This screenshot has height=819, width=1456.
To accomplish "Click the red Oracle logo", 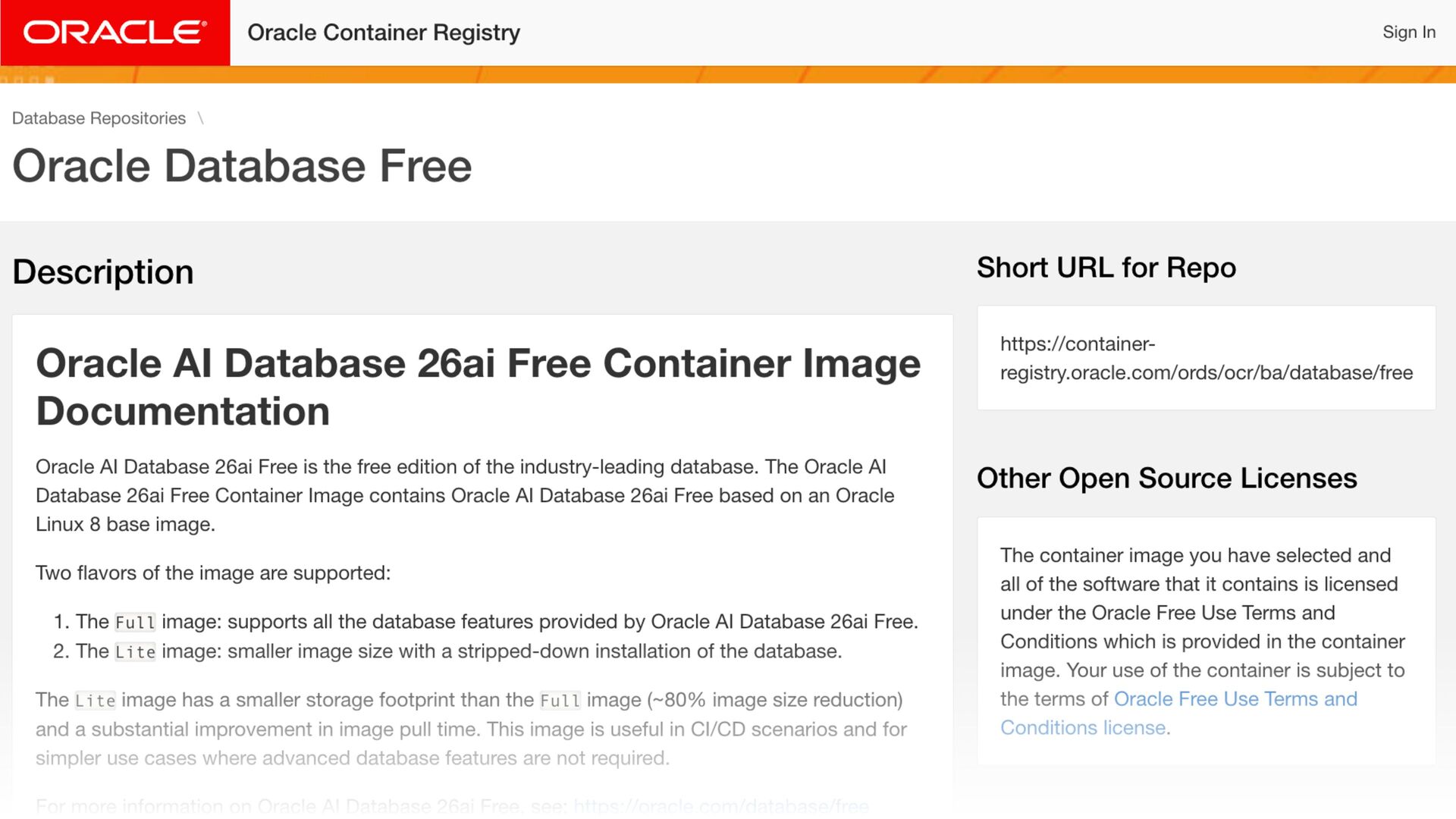I will point(115,33).
